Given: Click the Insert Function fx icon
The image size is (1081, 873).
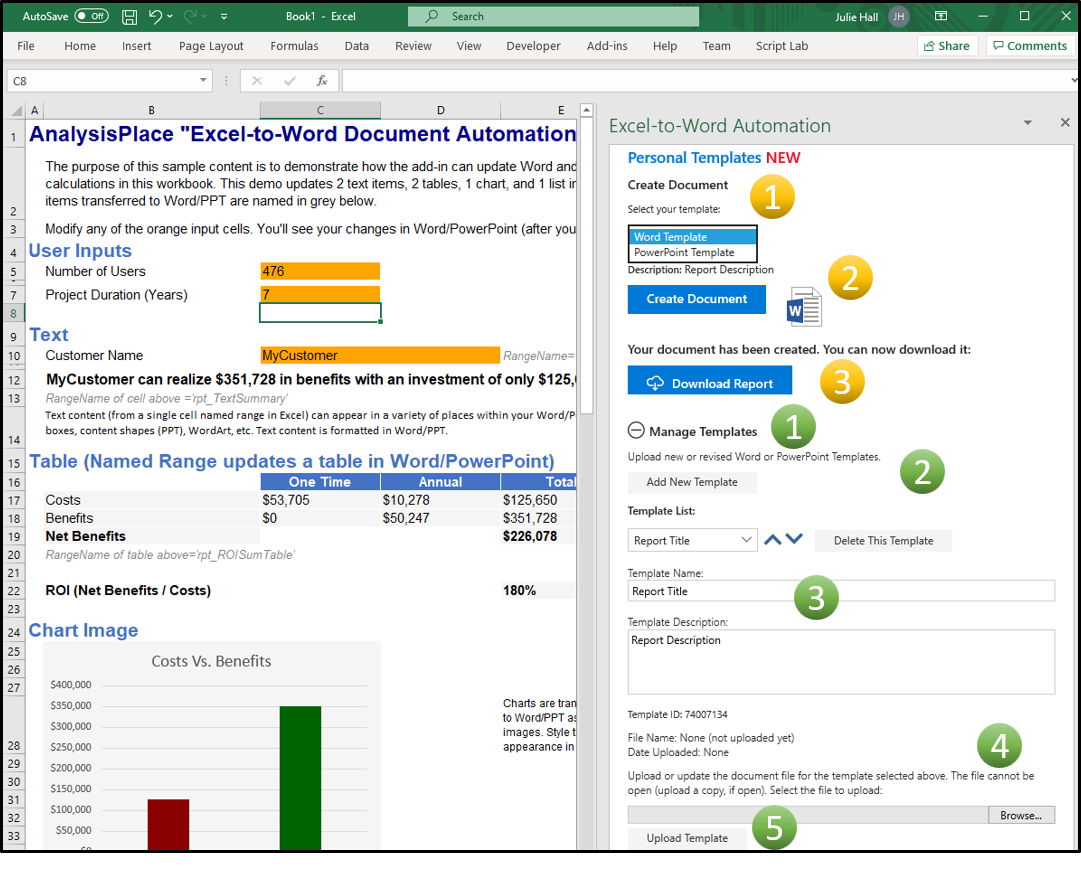Looking at the screenshot, I should point(322,81).
